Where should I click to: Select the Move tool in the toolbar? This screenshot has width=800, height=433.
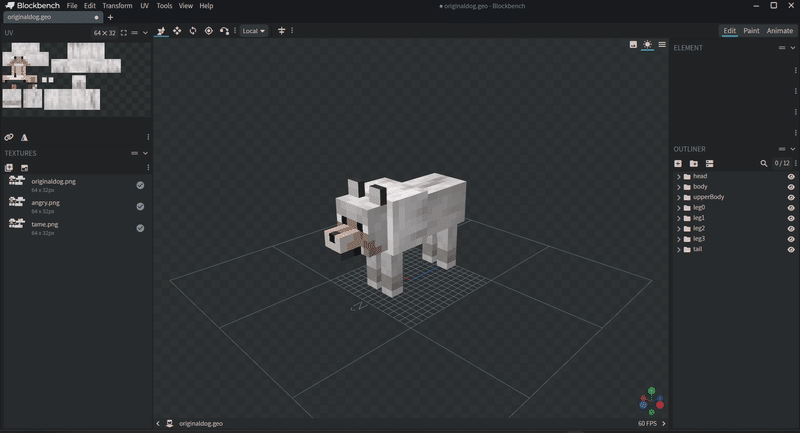pos(161,31)
